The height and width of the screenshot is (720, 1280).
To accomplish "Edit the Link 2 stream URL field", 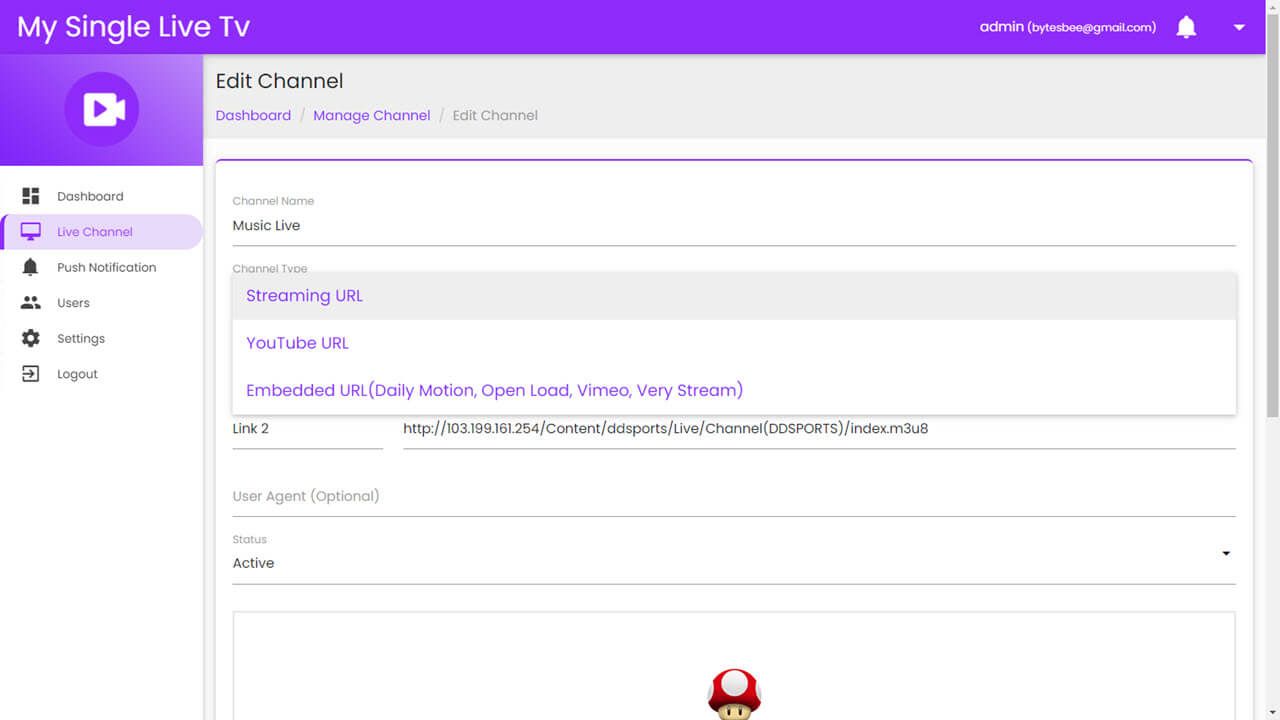I will pos(819,429).
